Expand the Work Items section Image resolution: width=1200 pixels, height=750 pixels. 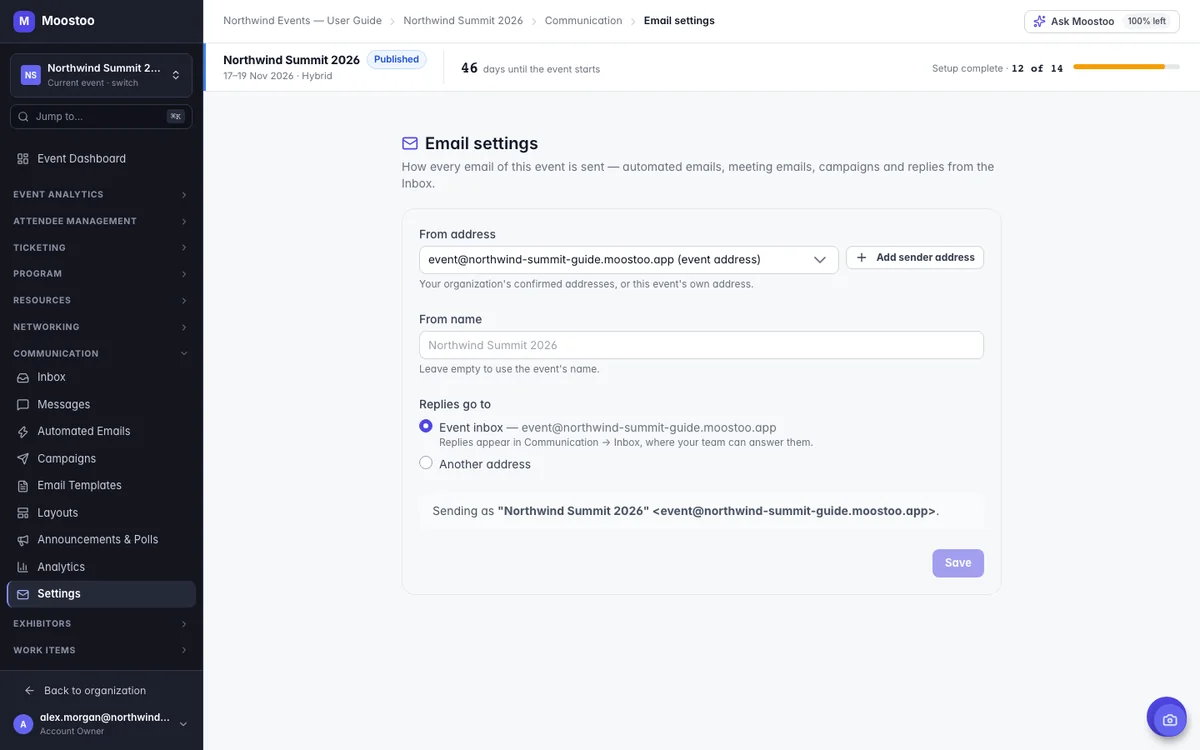pyautogui.click(x=101, y=650)
